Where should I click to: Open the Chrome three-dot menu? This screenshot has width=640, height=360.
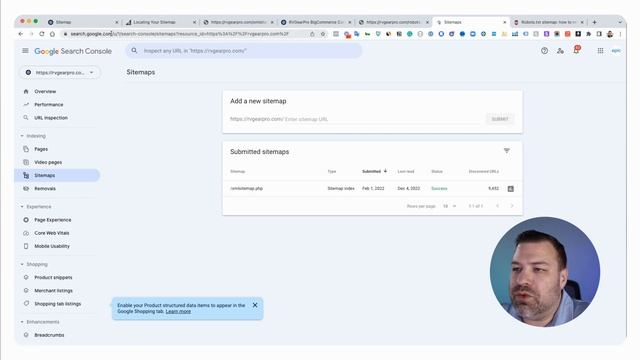point(620,34)
